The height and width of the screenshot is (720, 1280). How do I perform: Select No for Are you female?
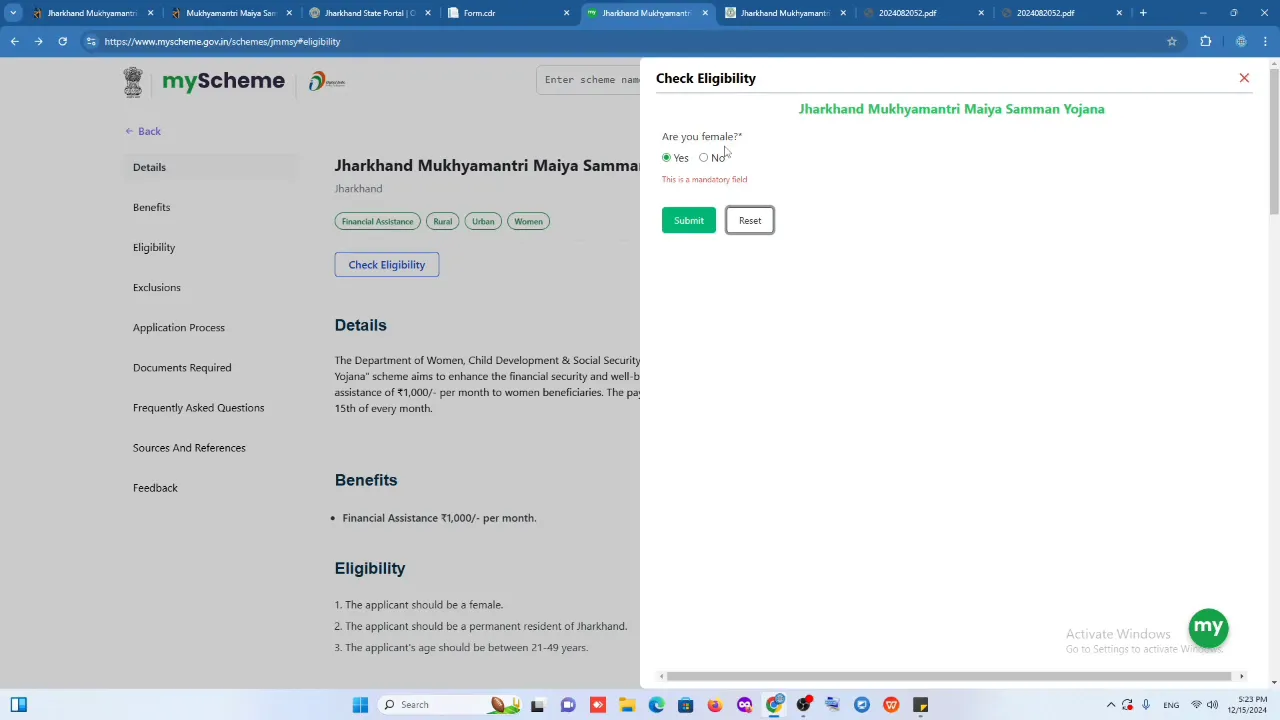pyautogui.click(x=704, y=158)
